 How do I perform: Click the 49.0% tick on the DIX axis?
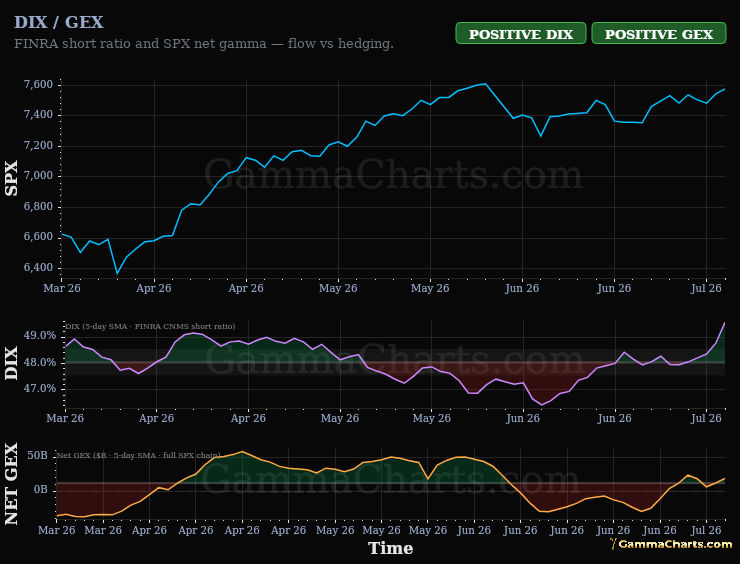[40, 336]
